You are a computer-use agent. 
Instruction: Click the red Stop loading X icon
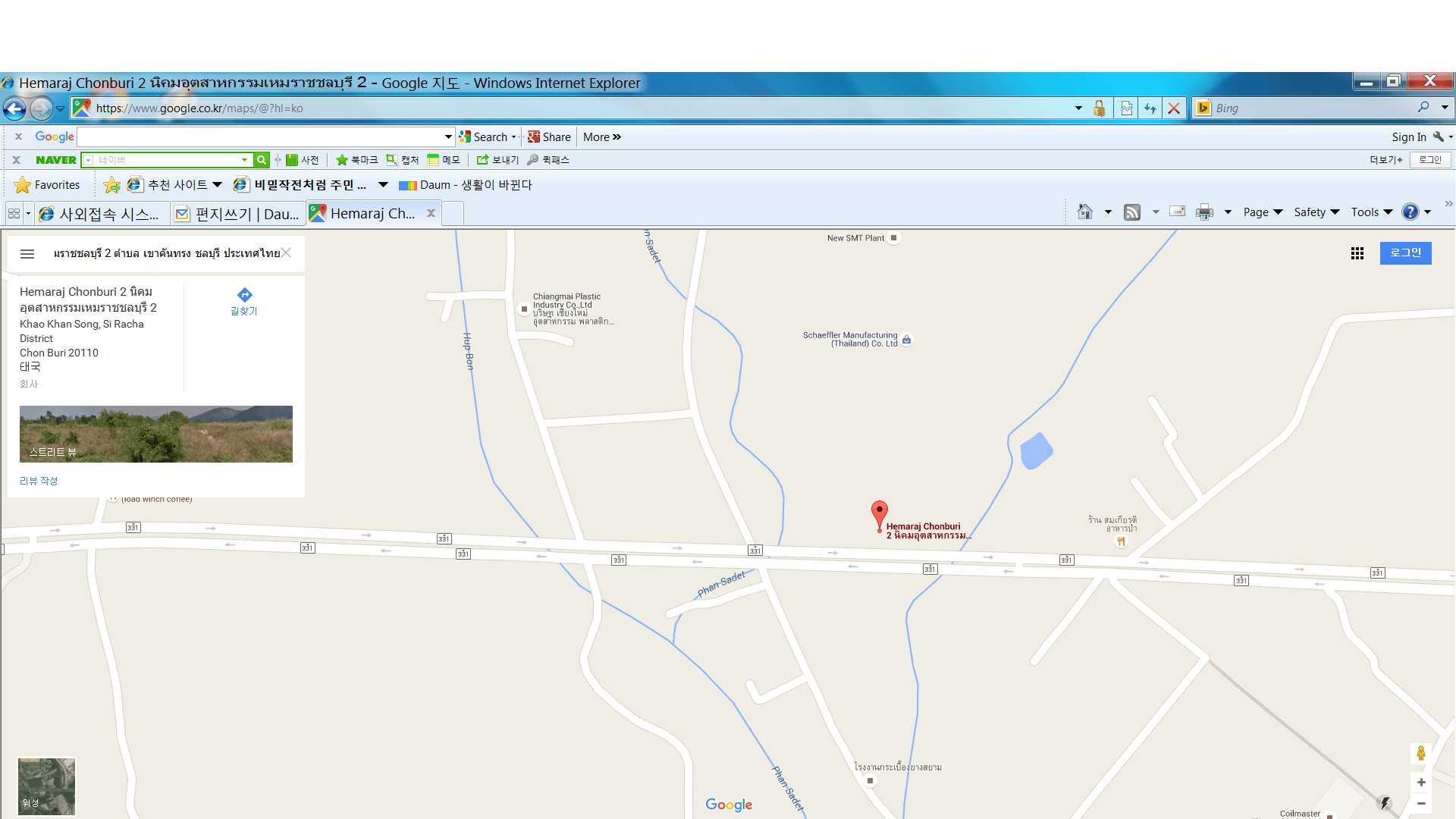[1173, 108]
